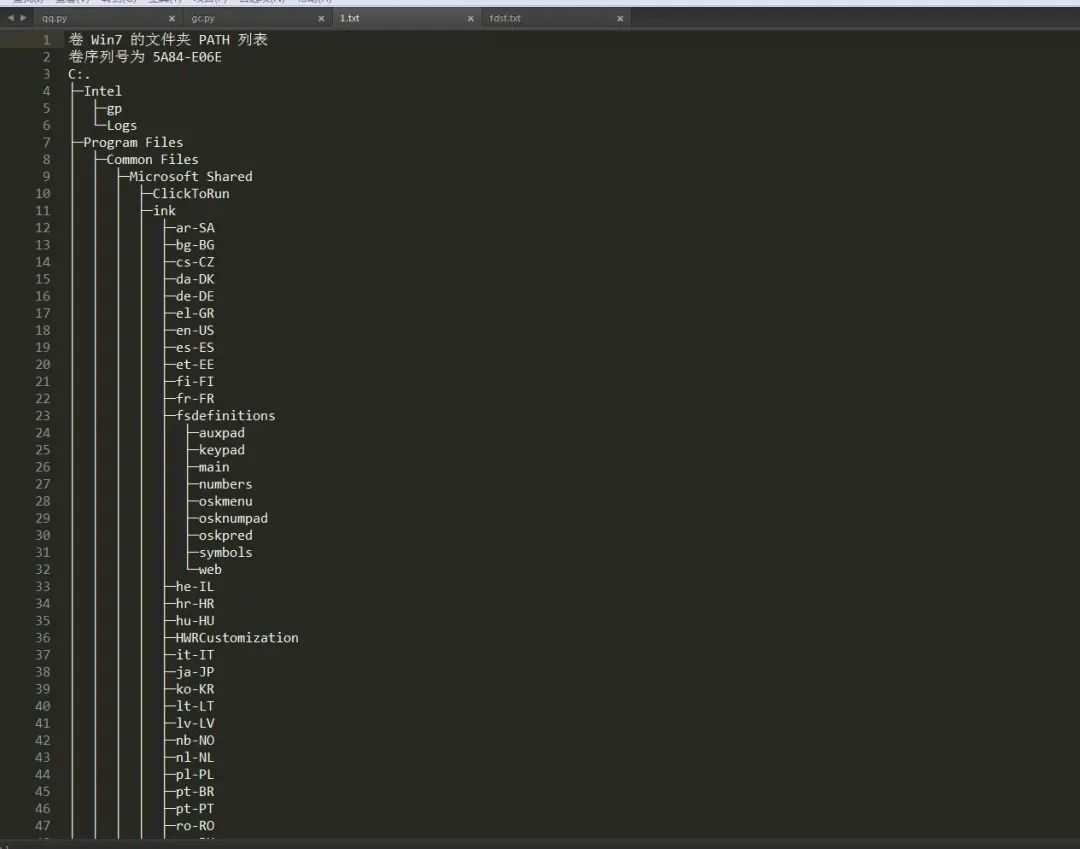Switch to the qq.py tab
This screenshot has width=1080, height=849.
pyautogui.click(x=57, y=17)
